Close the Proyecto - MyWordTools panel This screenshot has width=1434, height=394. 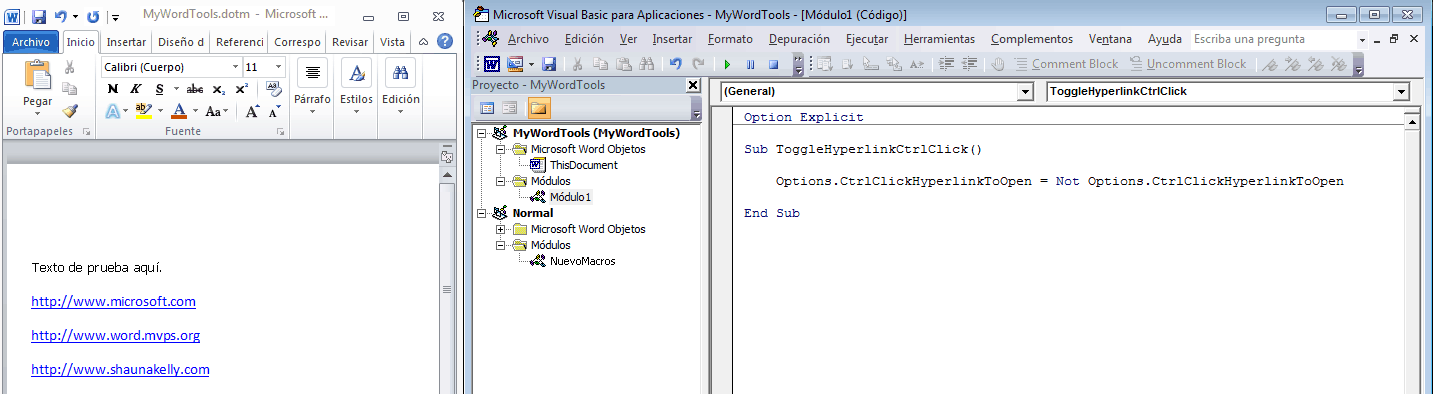point(693,86)
